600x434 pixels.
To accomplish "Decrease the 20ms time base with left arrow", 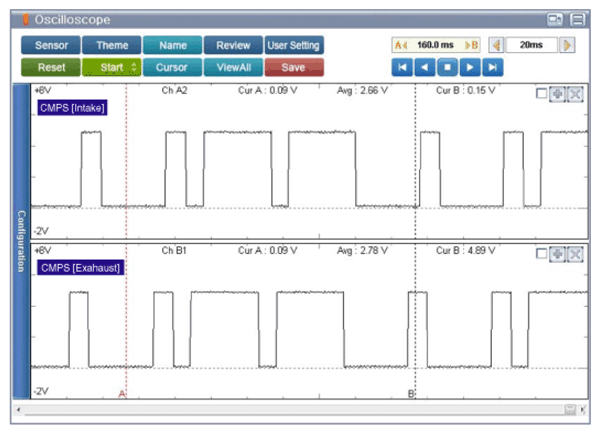I will pos(495,45).
